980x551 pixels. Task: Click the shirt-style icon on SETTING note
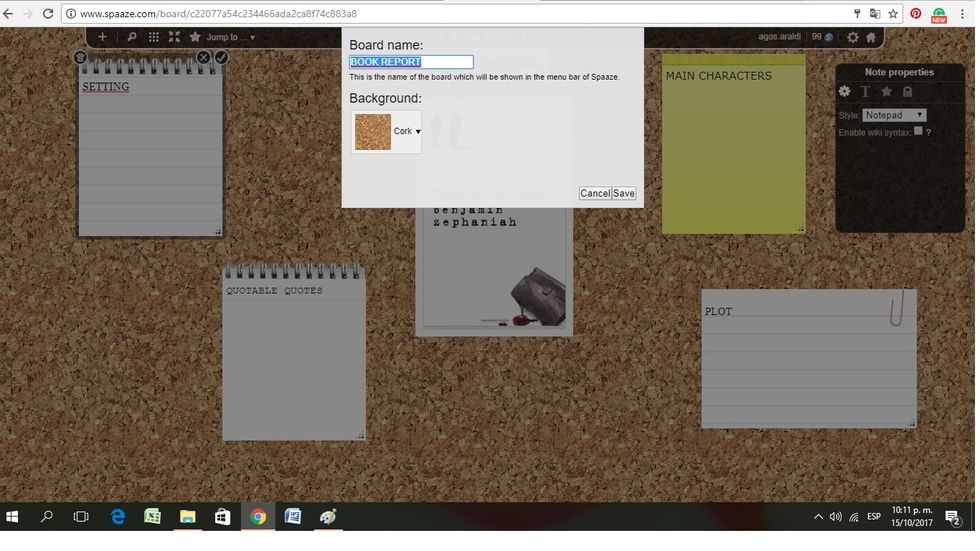(80, 57)
